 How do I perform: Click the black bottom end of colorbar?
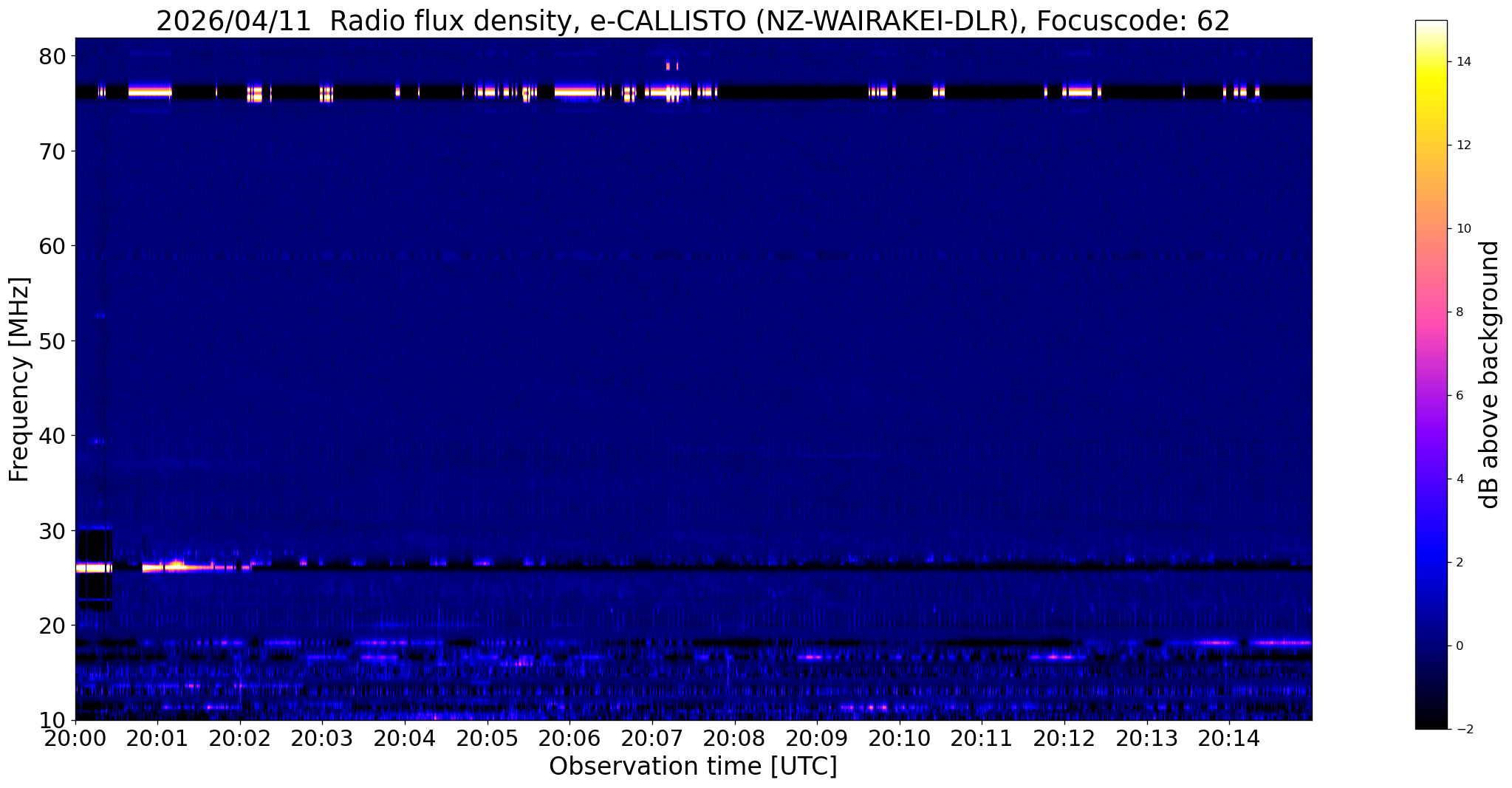1431,725
